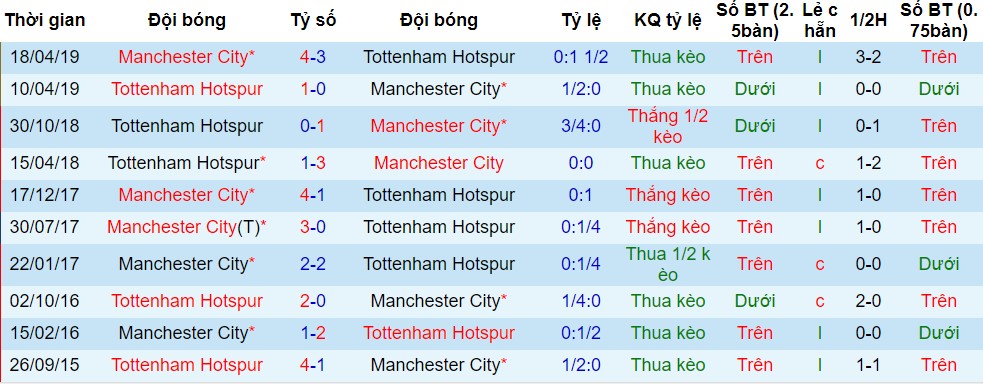Open Tottenham Hotspur link in 18/04/19 row
983x384 pixels.
tap(439, 57)
